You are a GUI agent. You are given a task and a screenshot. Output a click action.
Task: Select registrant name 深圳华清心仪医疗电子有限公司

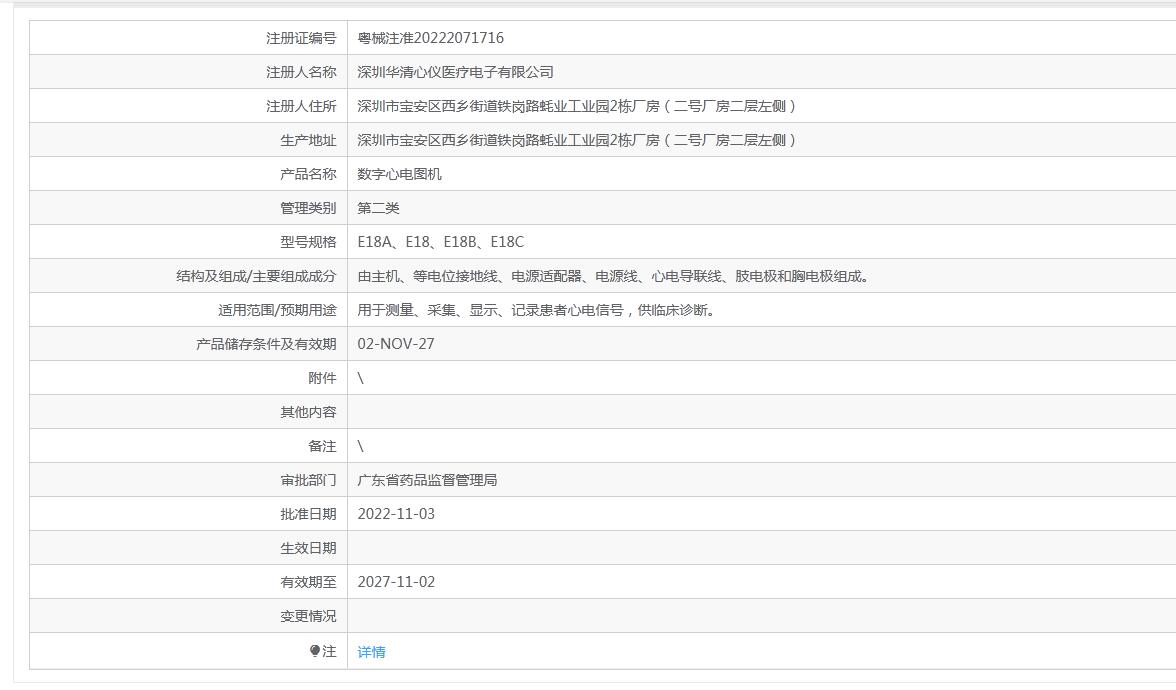[455, 72]
